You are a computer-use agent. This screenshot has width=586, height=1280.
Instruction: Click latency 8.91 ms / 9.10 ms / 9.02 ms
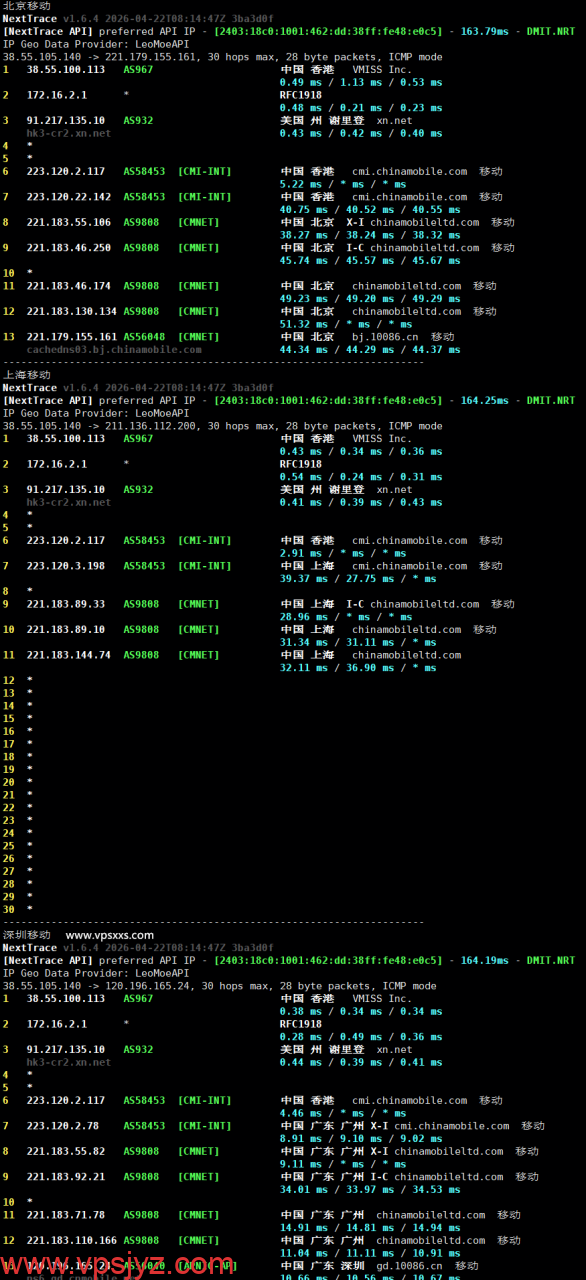click(361, 1139)
